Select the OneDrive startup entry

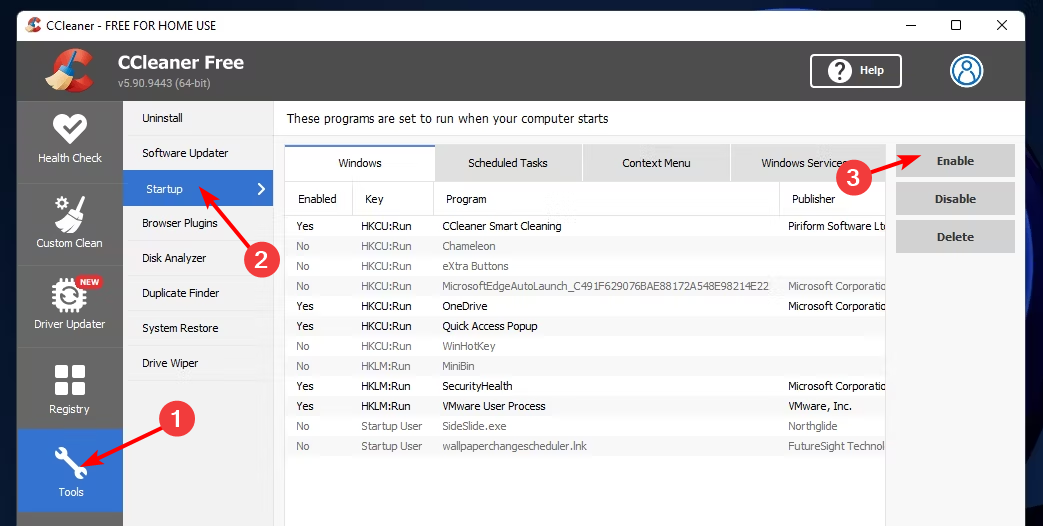[585, 306]
